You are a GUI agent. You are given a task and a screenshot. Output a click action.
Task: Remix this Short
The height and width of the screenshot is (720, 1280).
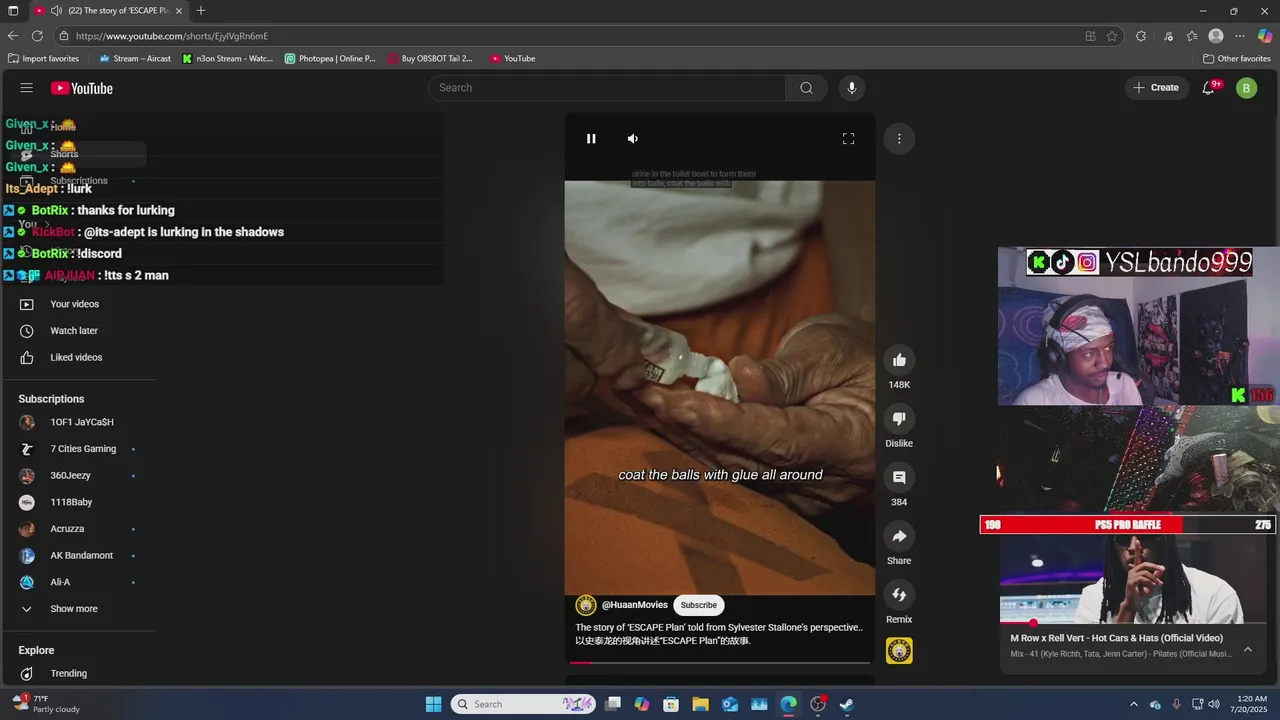click(x=899, y=595)
